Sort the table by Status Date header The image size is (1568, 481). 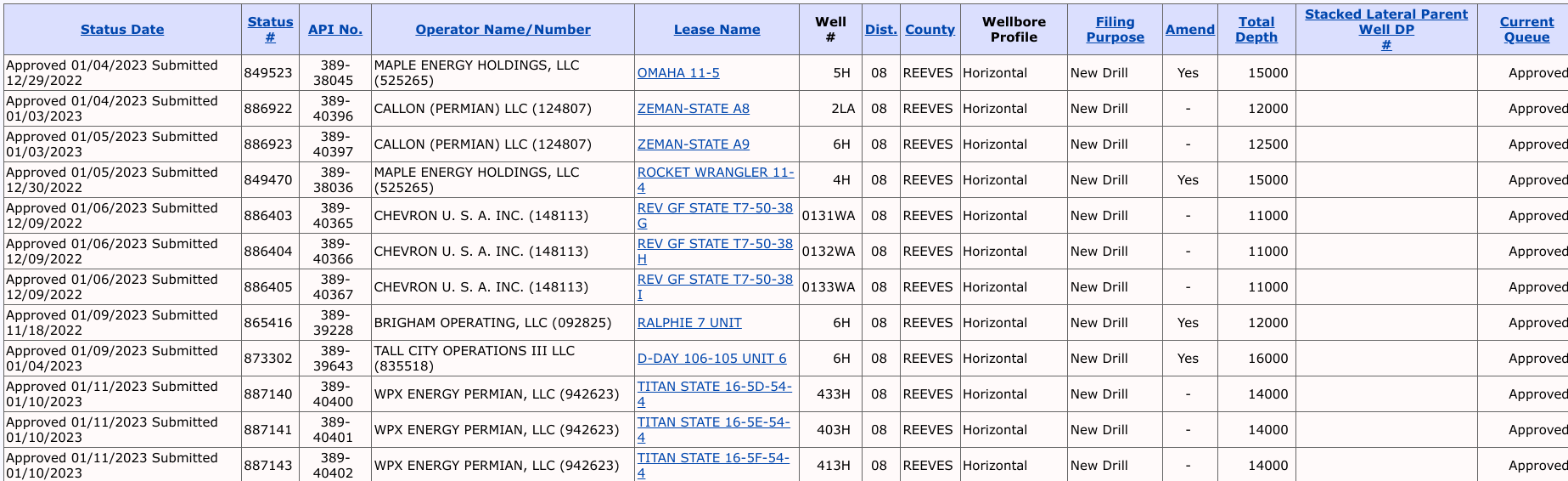(x=122, y=30)
